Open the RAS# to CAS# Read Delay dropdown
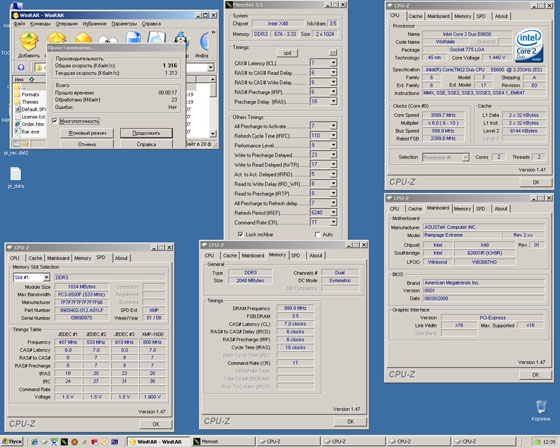Screen dimensions: 560x448 [x=333, y=73]
